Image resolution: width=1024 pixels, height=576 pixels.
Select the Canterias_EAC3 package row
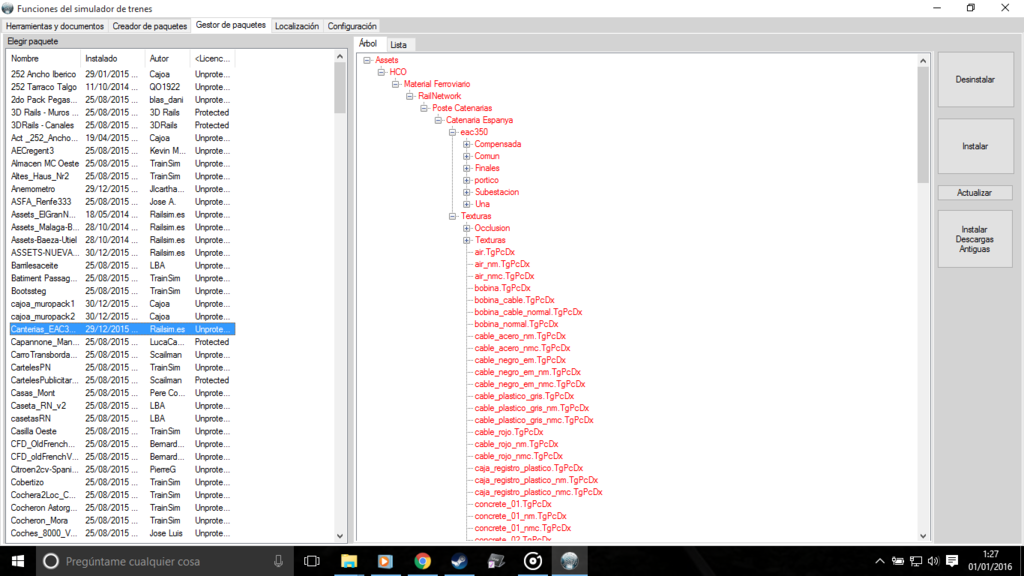(121, 329)
